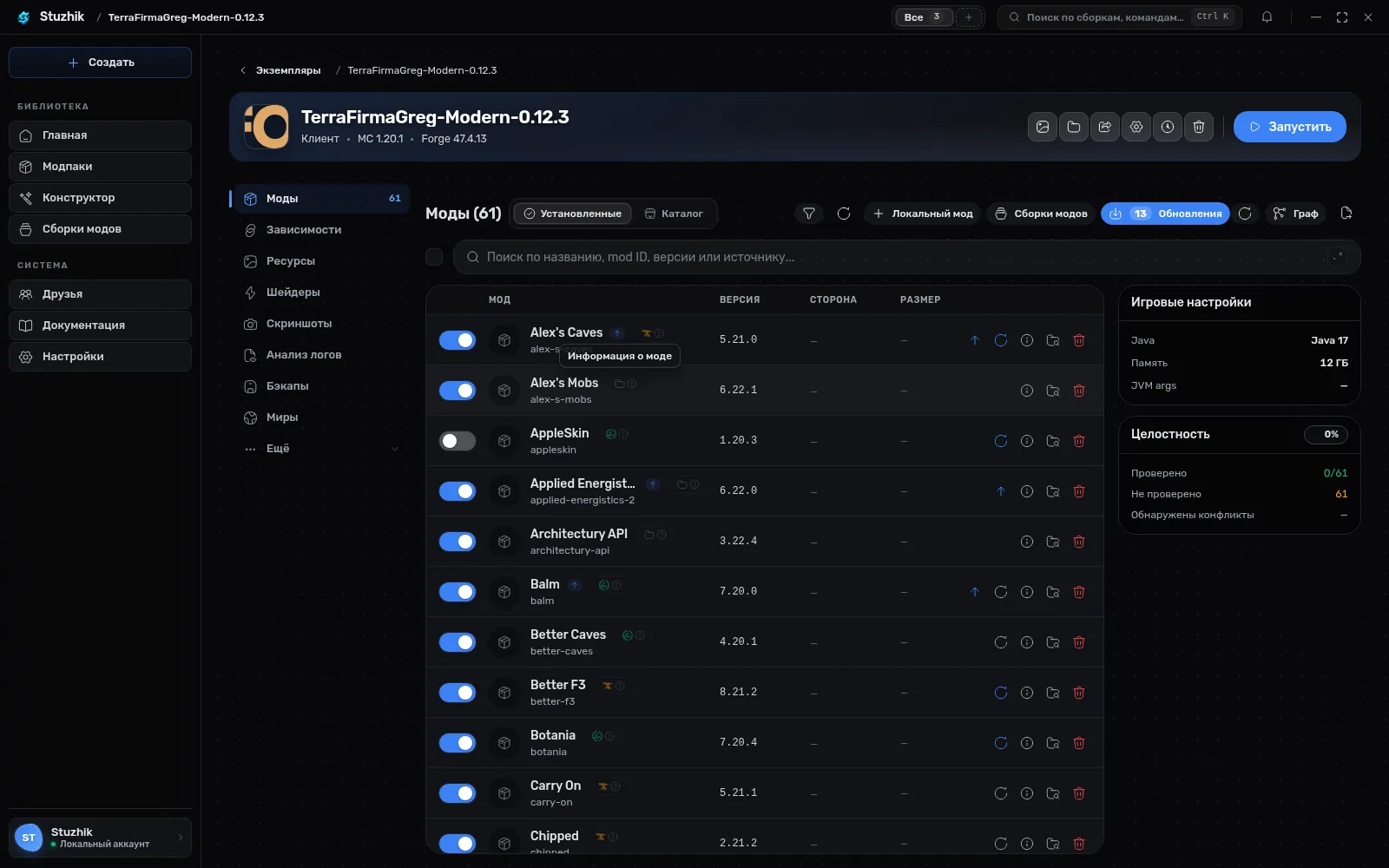Delete the Botania mod via trash icon
This screenshot has width=1389, height=868.
(x=1079, y=743)
